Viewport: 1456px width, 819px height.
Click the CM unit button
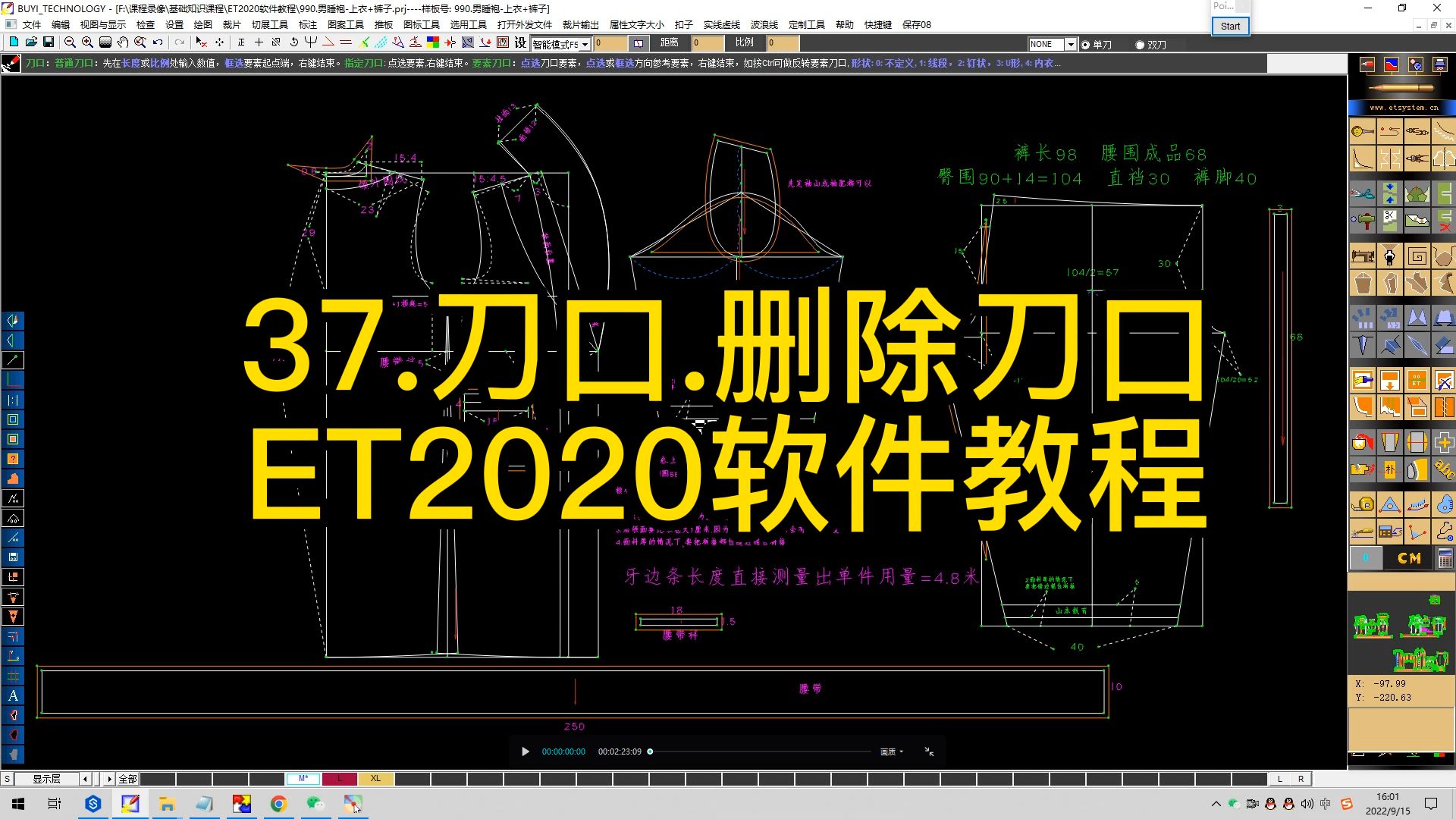[1409, 558]
